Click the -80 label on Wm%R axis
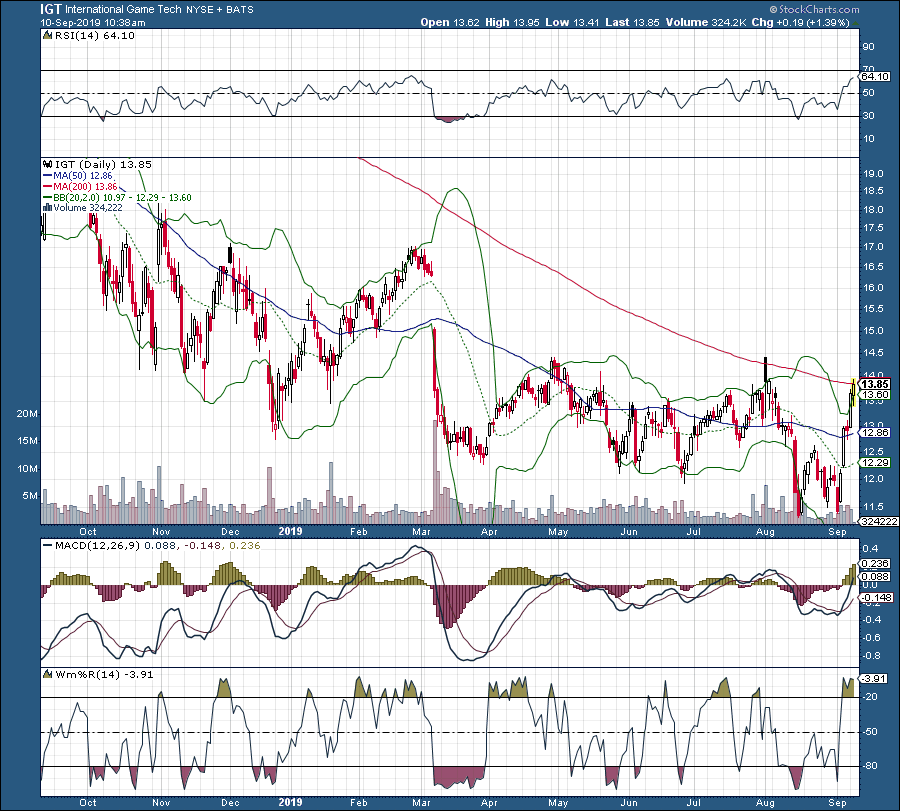The height and width of the screenshot is (811, 900). point(870,766)
